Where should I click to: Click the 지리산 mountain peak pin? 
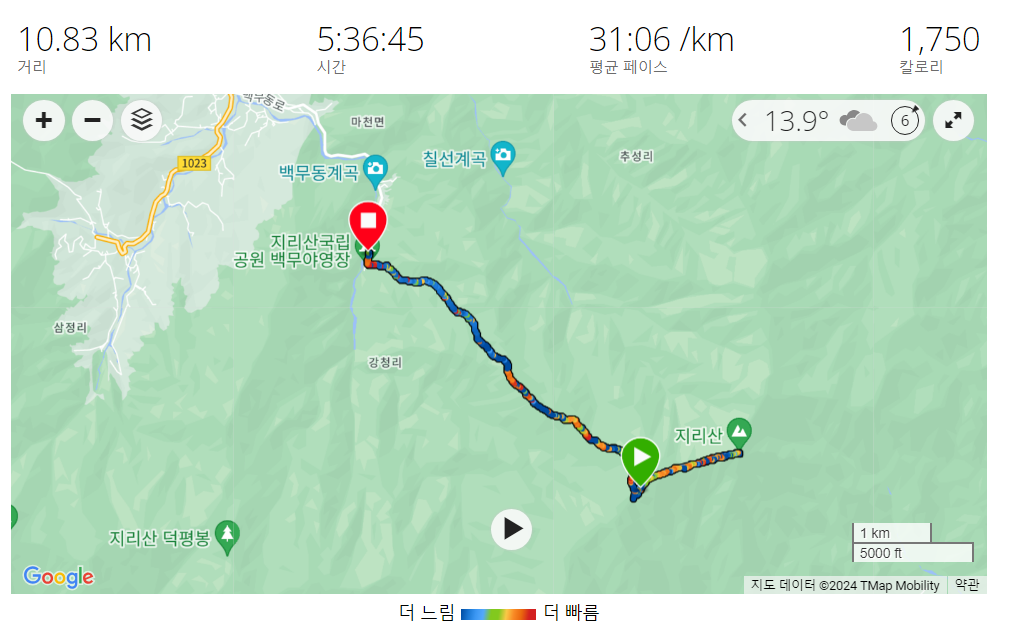(739, 433)
